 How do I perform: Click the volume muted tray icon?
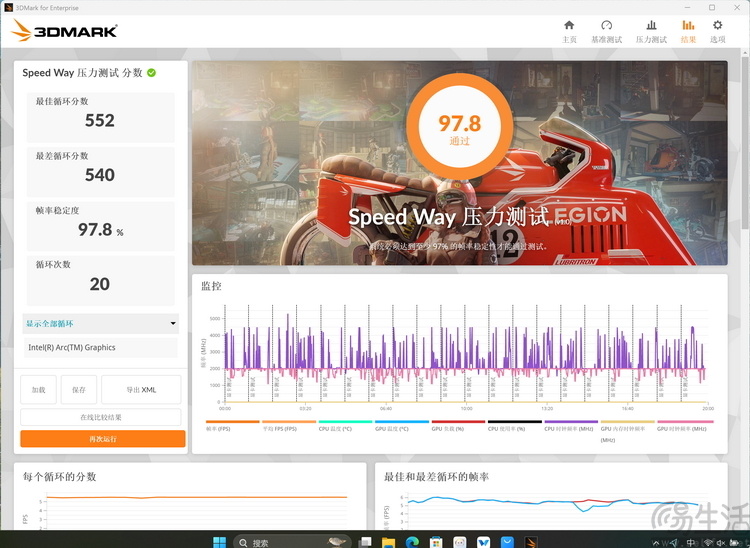[x=721, y=543]
